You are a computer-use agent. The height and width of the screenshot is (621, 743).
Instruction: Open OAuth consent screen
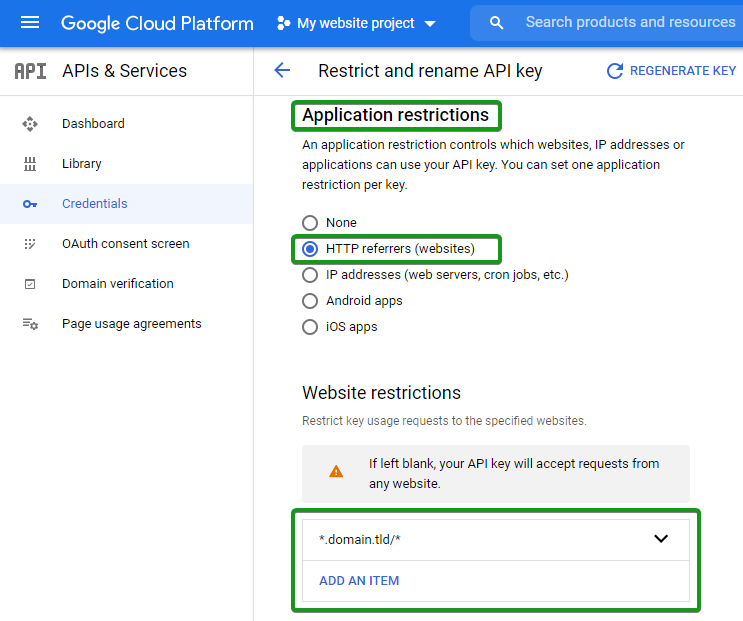(126, 243)
